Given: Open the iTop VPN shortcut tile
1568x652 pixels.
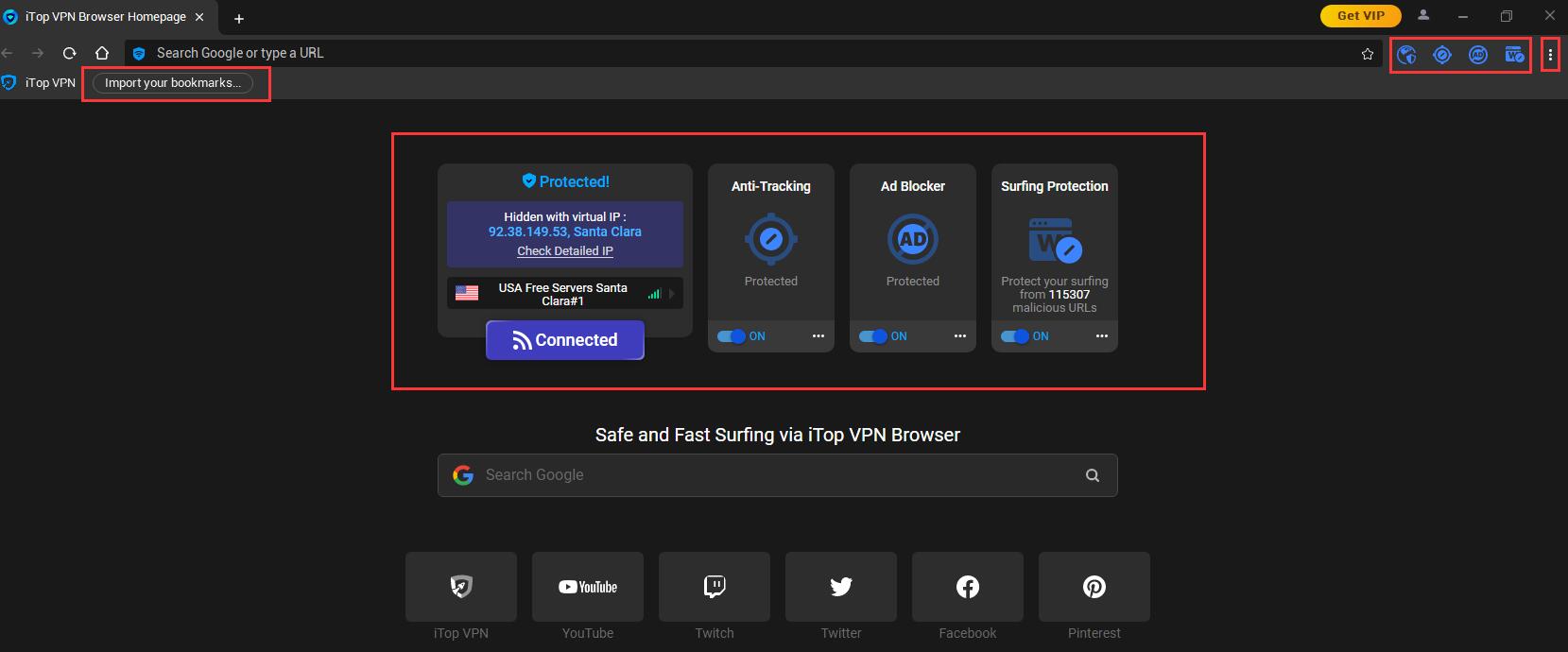Looking at the screenshot, I should pos(461,587).
